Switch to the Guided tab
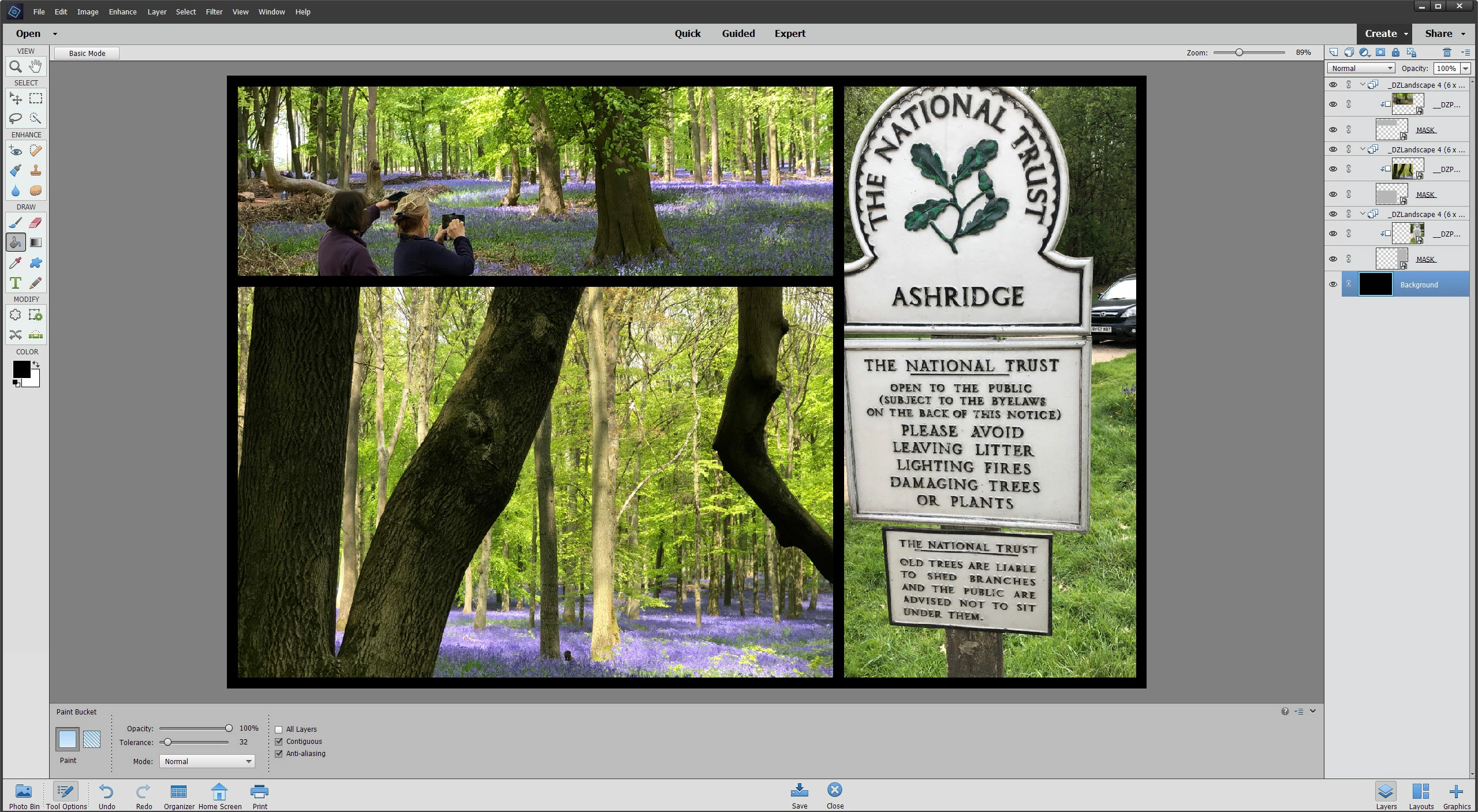 point(738,33)
